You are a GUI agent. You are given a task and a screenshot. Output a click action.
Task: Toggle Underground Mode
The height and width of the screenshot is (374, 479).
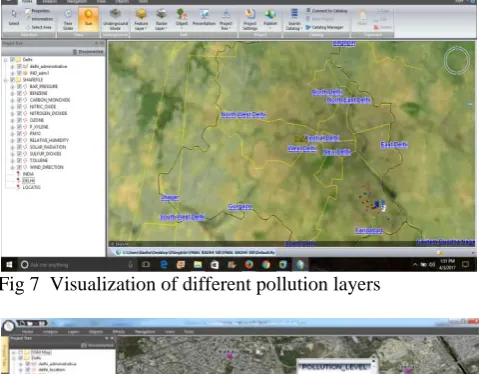click(115, 19)
